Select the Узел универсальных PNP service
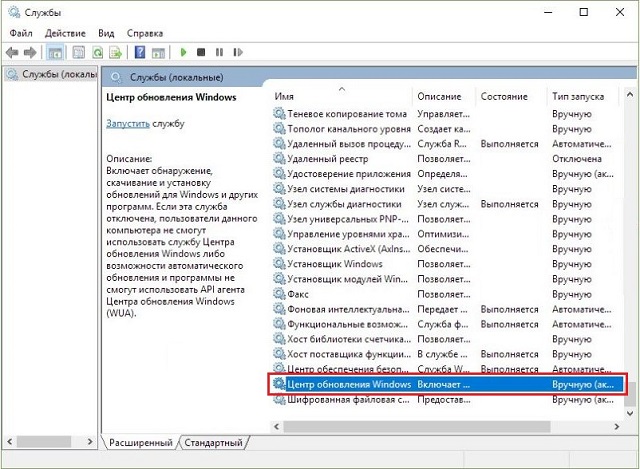 point(447,219)
